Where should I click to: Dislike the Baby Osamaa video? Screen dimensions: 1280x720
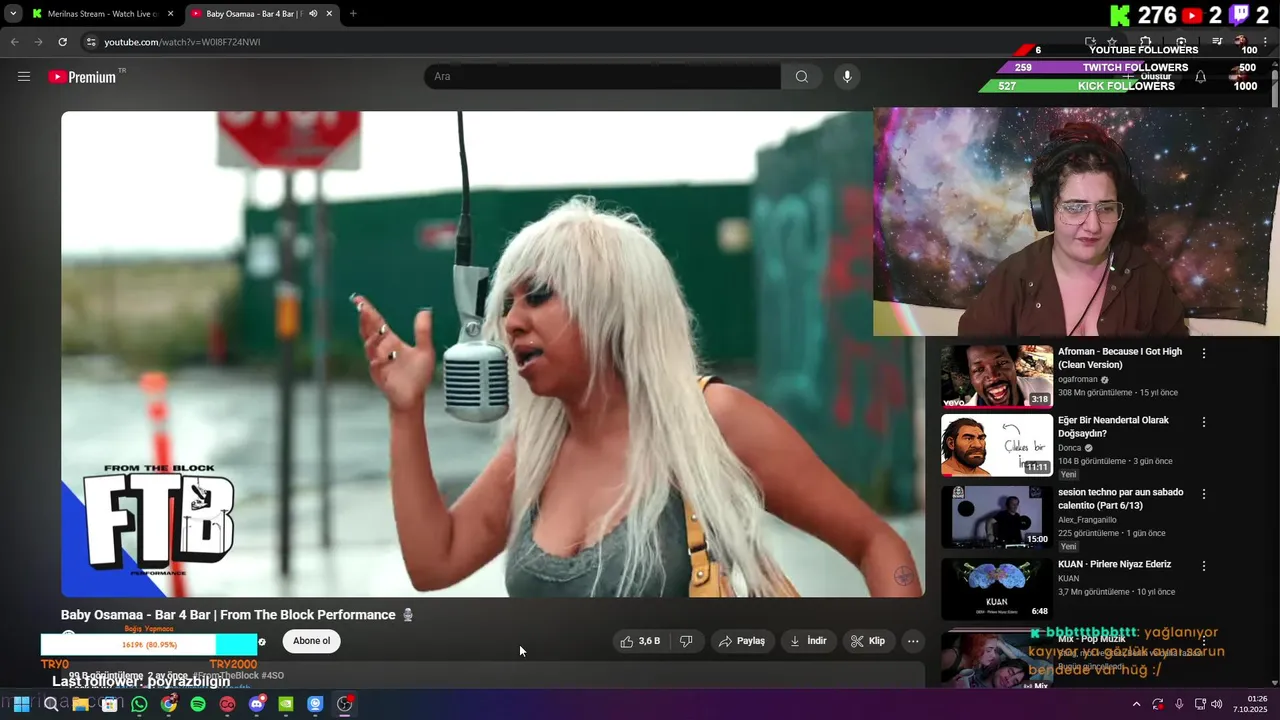[686, 641]
